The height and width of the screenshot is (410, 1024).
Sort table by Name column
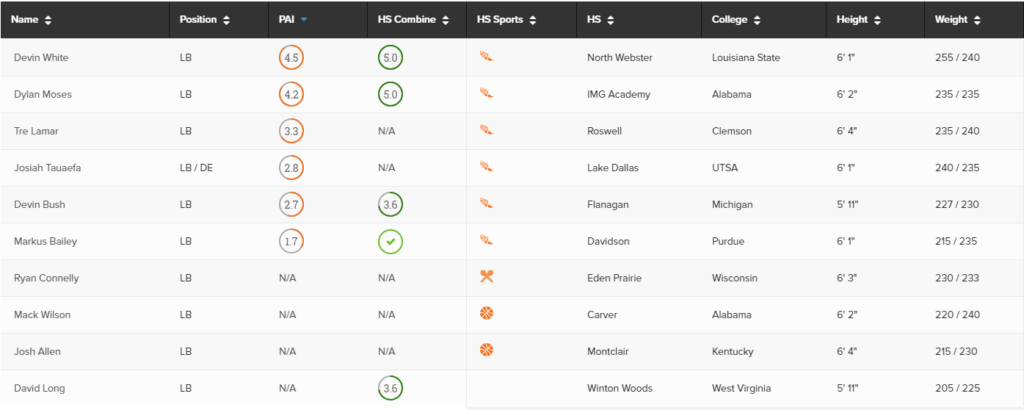31,20
